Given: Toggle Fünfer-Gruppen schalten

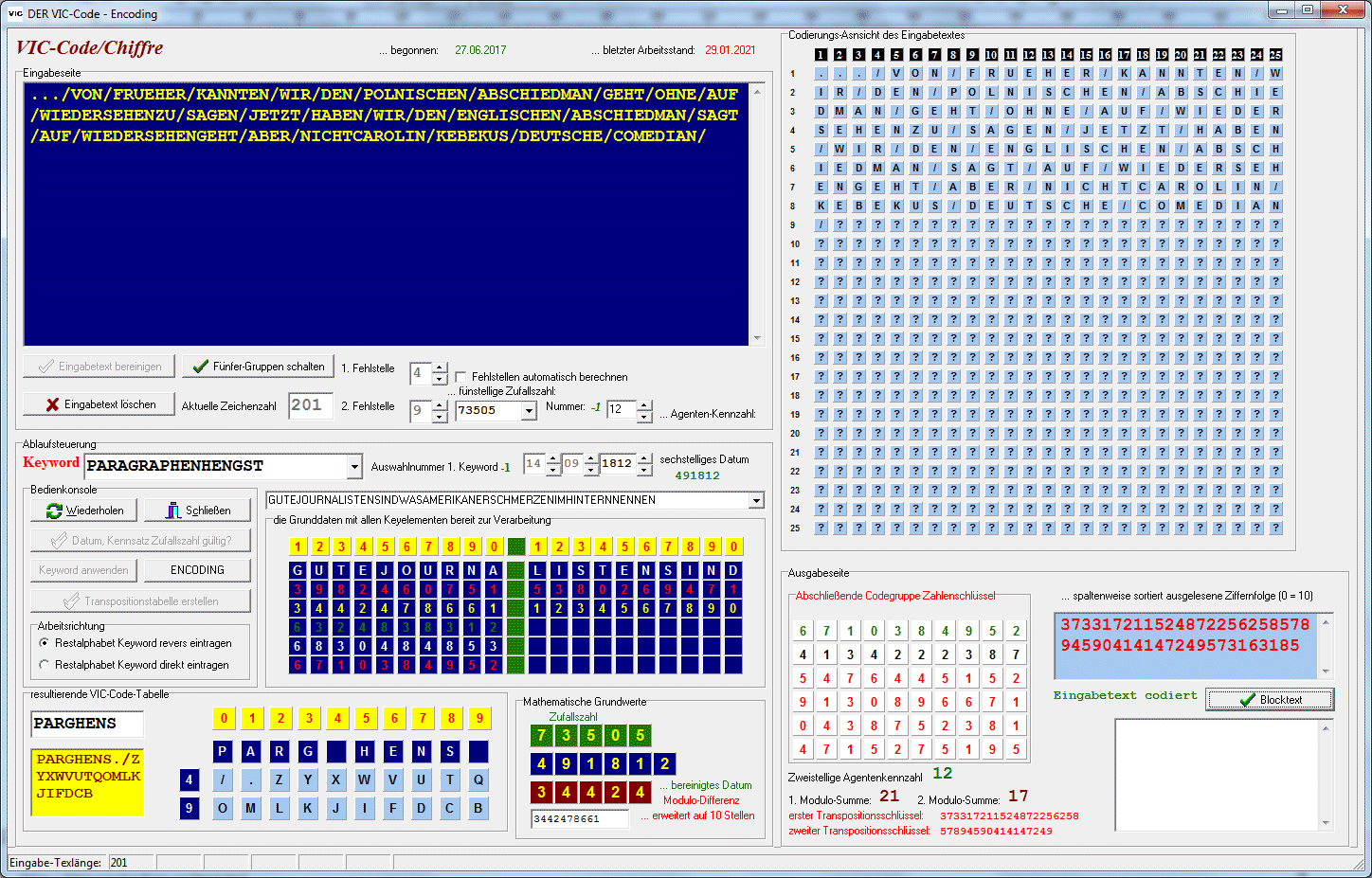Looking at the screenshot, I should [x=257, y=367].
